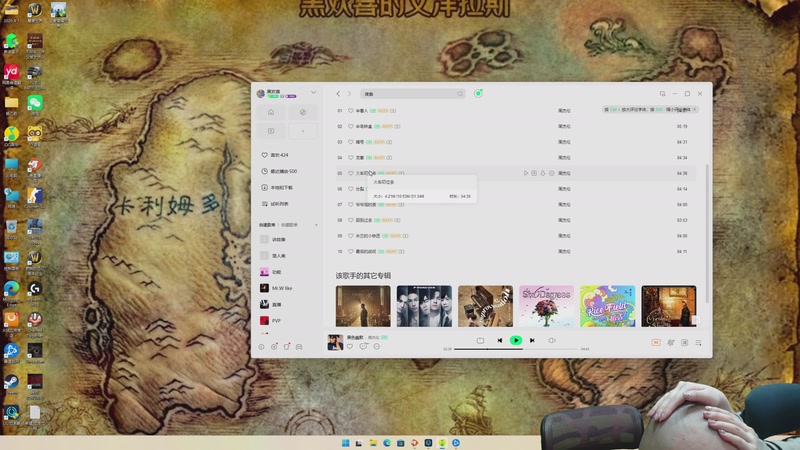Click the now-playing album art

[x=335, y=342]
